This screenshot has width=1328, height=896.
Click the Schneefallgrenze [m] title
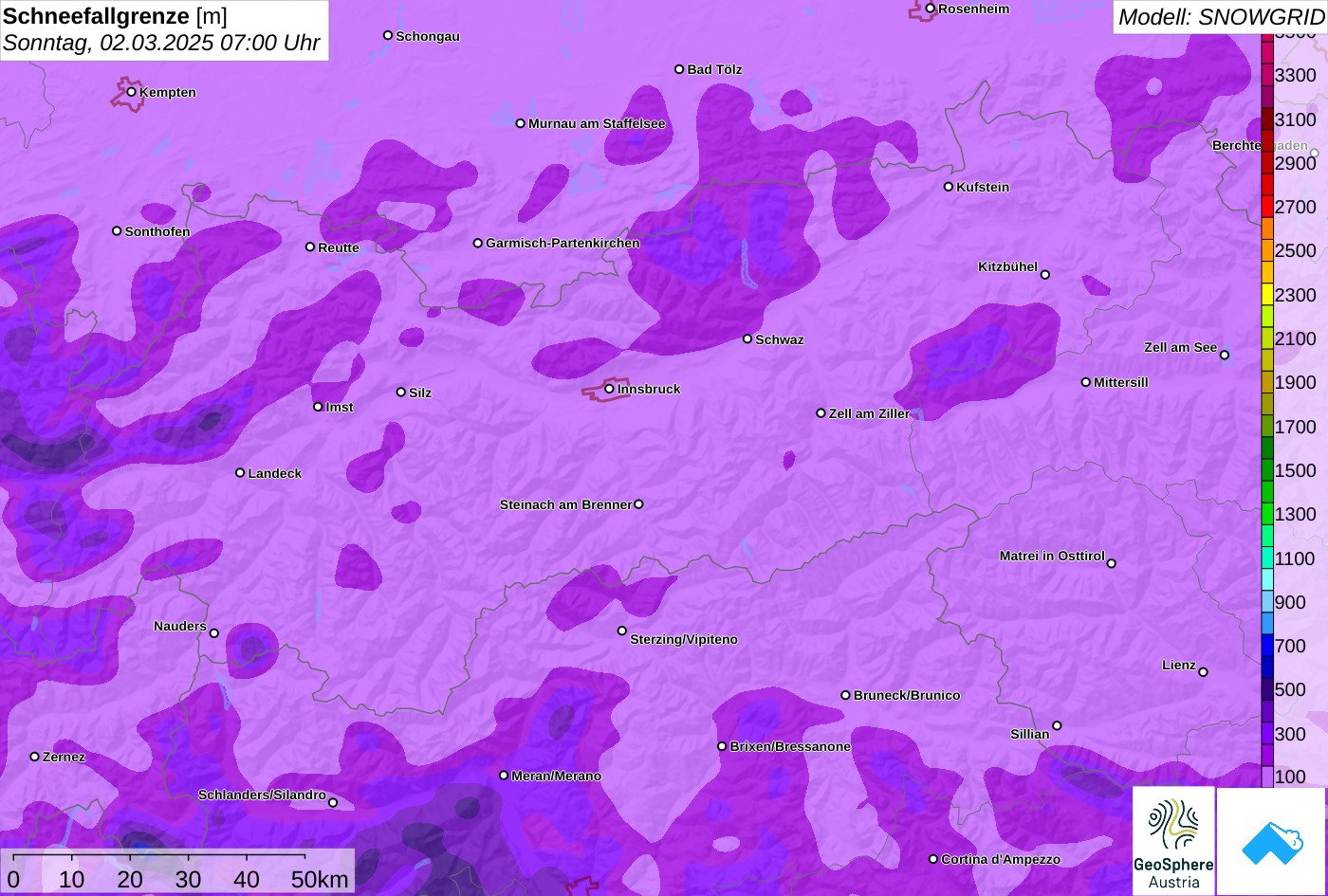115,16
